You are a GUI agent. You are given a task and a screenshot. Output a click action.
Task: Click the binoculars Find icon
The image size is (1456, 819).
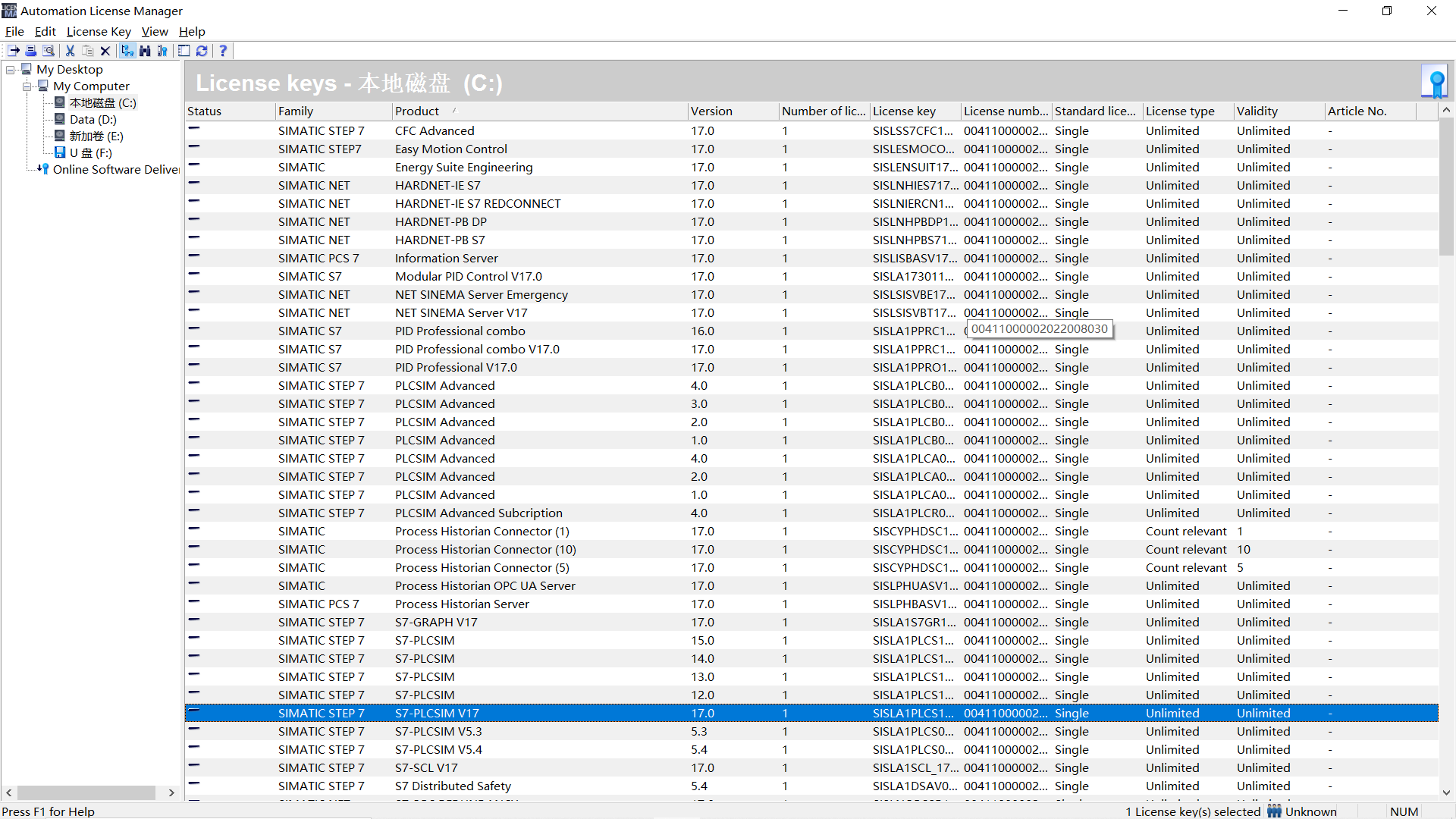(145, 51)
